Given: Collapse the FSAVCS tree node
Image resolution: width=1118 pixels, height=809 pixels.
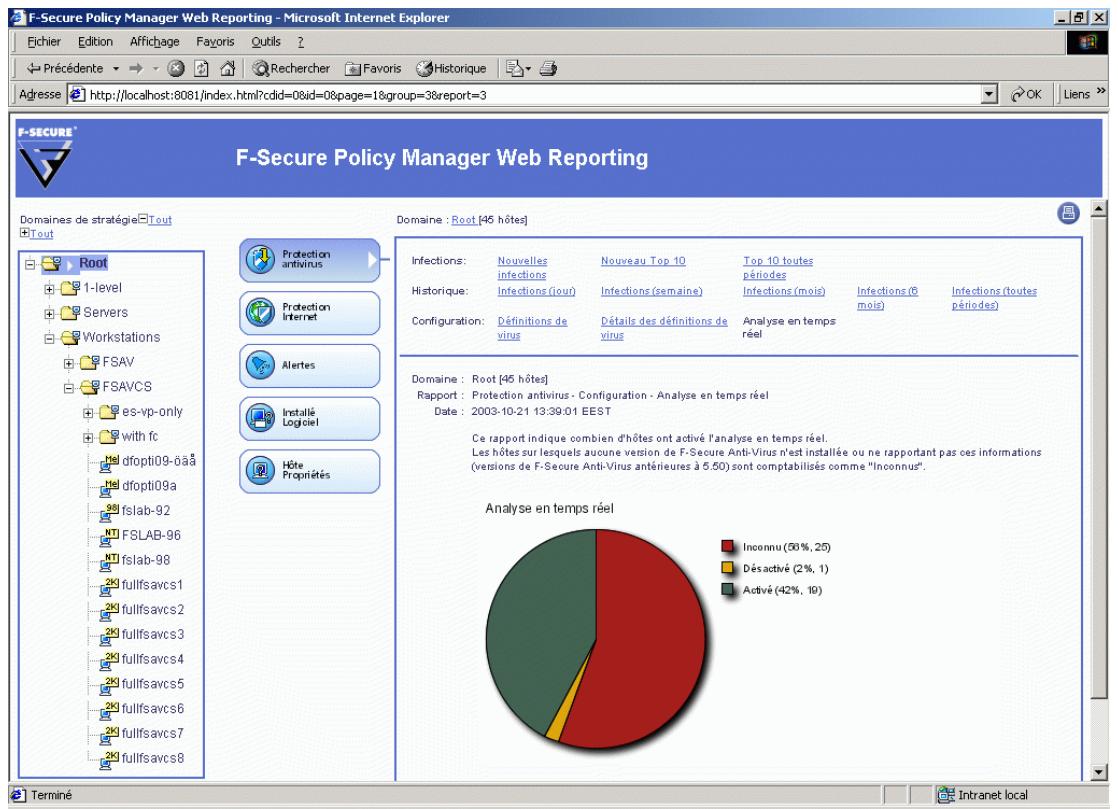Looking at the screenshot, I should [68, 388].
